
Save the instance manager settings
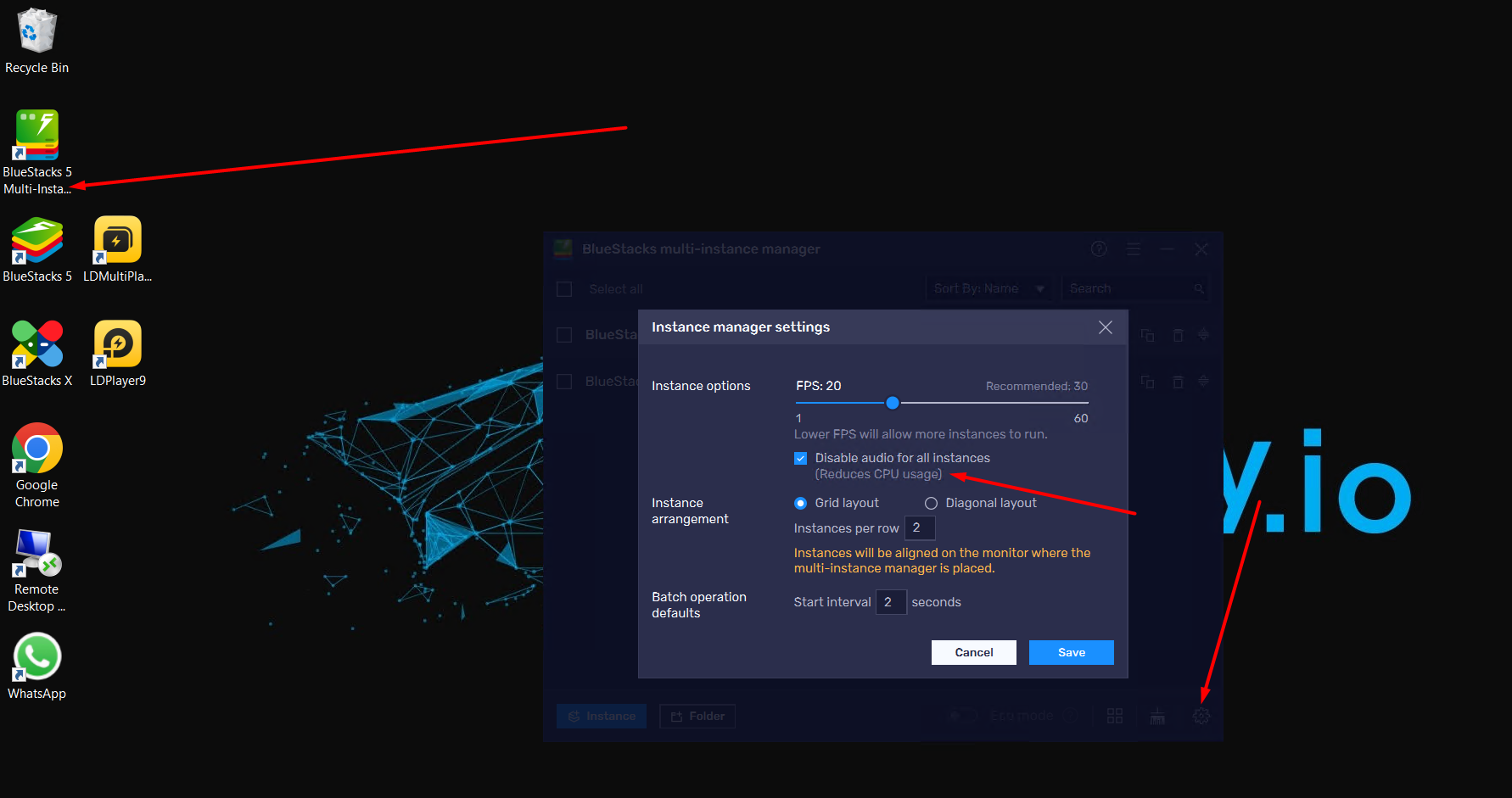tap(1071, 652)
